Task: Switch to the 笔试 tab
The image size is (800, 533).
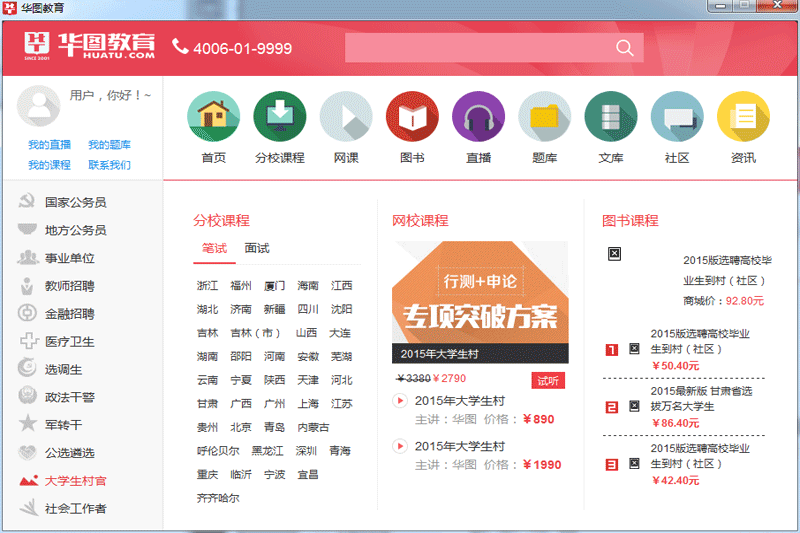Action: point(214,248)
